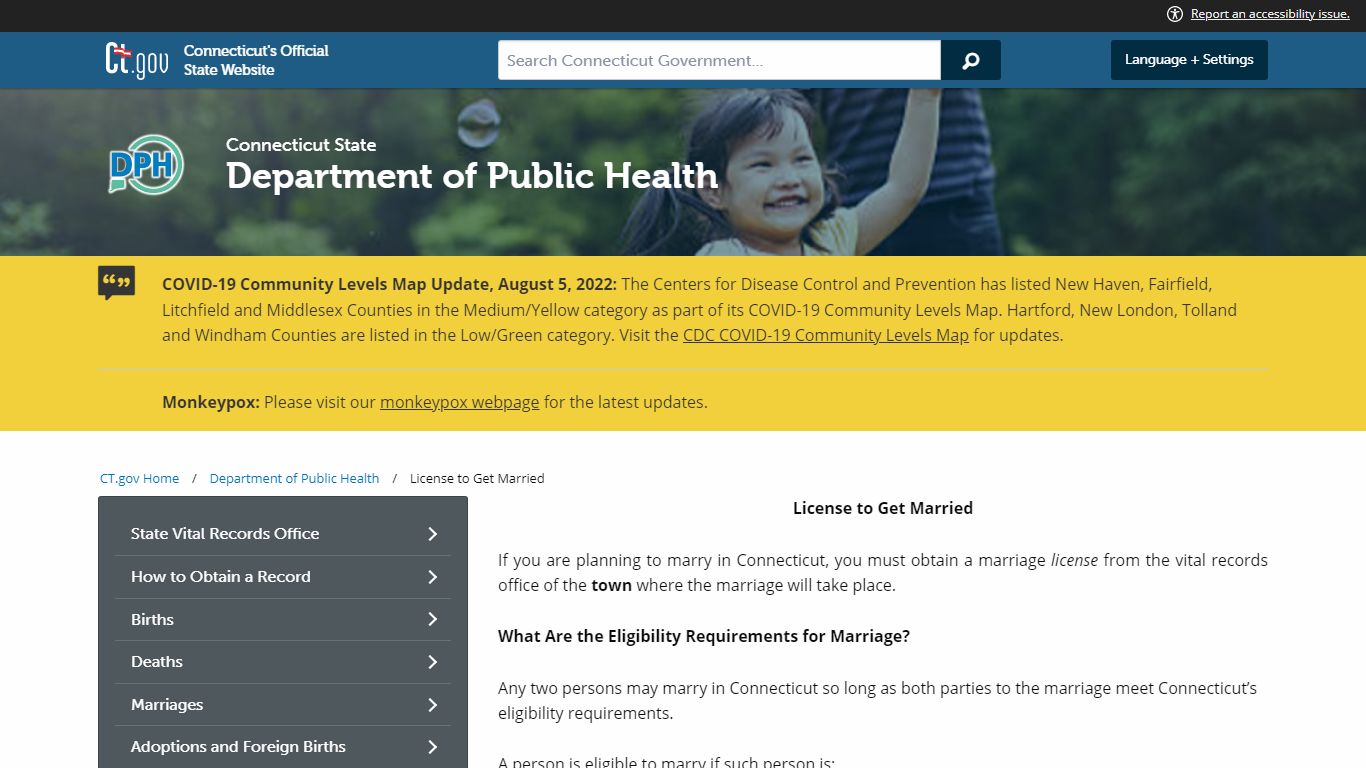Open Department of Public Health breadcrumb
The width and height of the screenshot is (1366, 768).
(x=295, y=479)
